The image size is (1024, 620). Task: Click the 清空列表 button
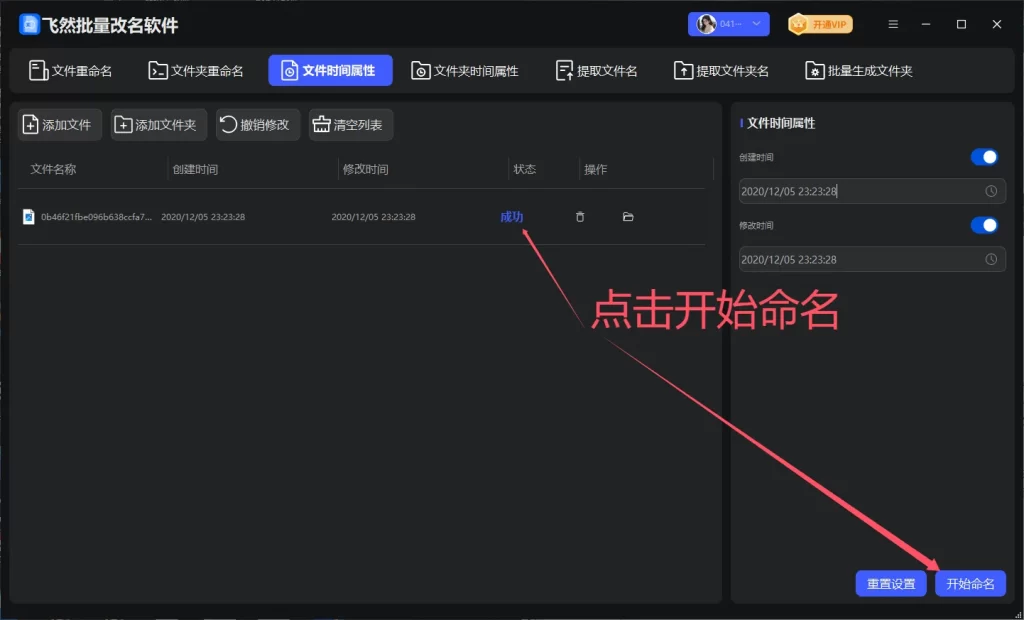click(x=350, y=125)
